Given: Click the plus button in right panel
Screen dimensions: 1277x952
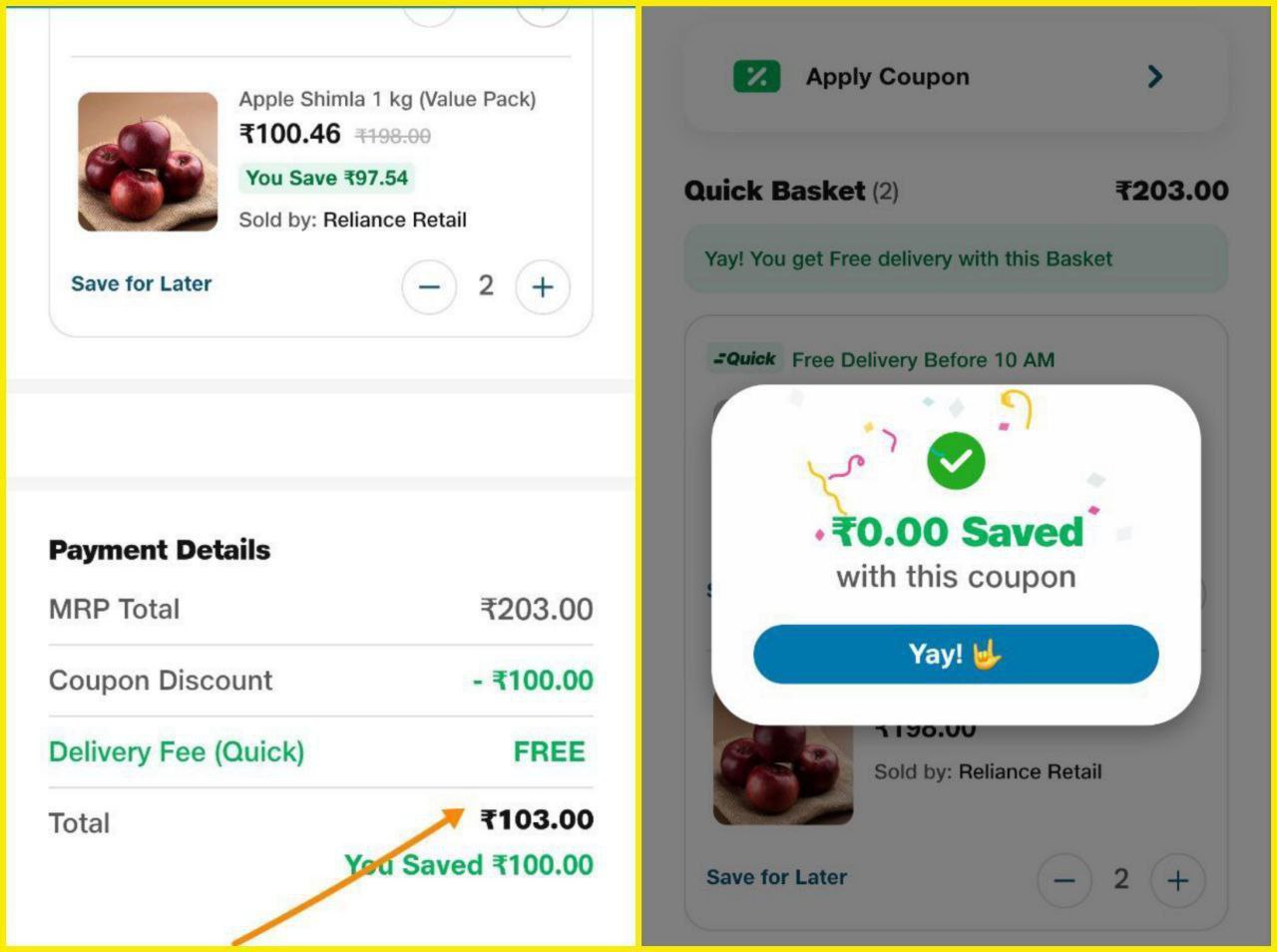Looking at the screenshot, I should point(1177,880).
